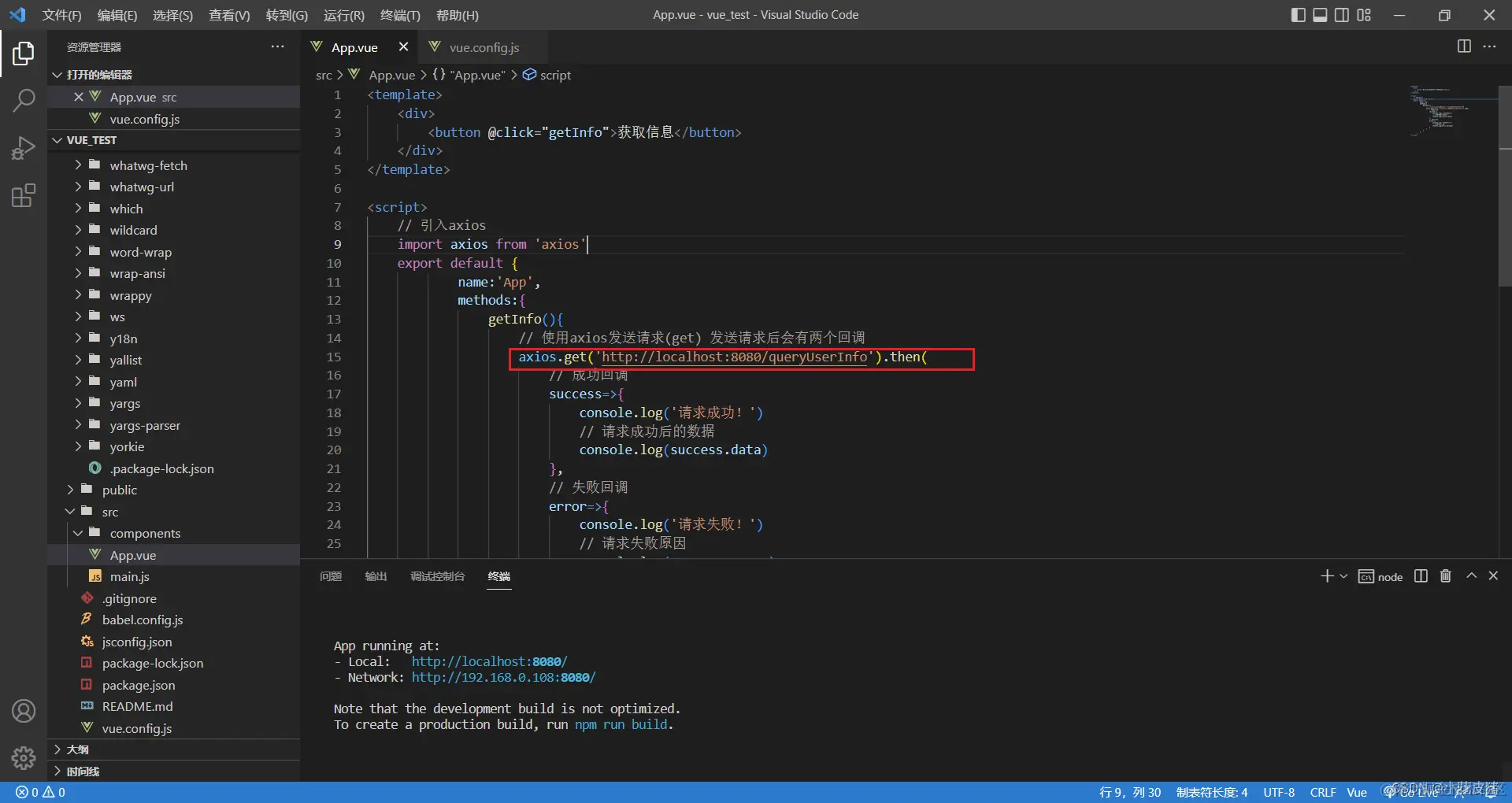This screenshot has width=1512, height=803.
Task: Close the App.vue editor tab
Action: (x=403, y=46)
